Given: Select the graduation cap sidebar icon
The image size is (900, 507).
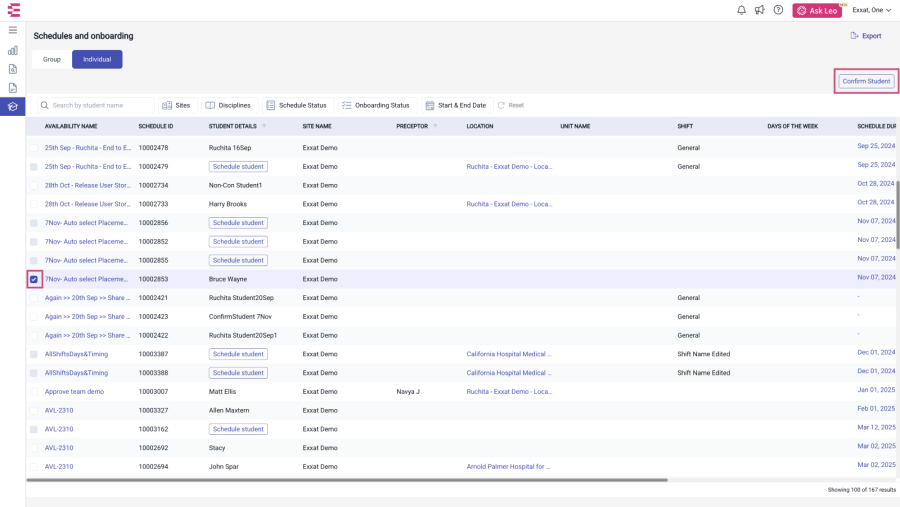Looking at the screenshot, I should pyautogui.click(x=13, y=106).
